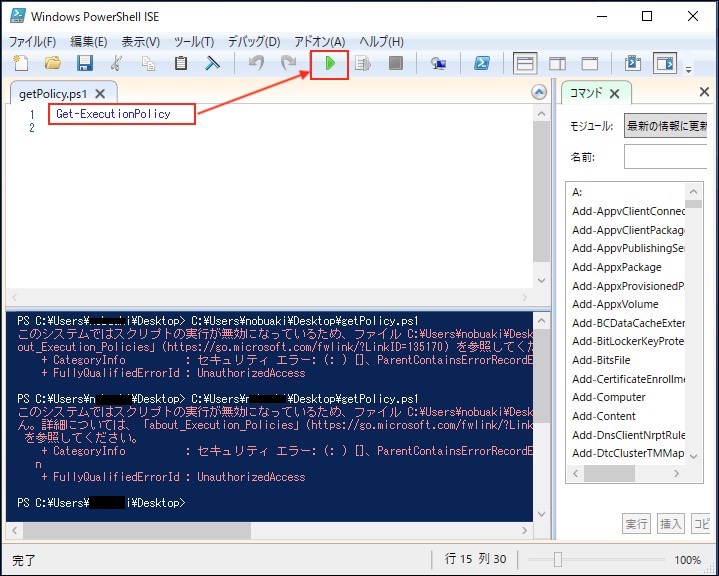Click console pane horizontal scrollbar thumb
The image size is (719, 576).
tap(137, 531)
